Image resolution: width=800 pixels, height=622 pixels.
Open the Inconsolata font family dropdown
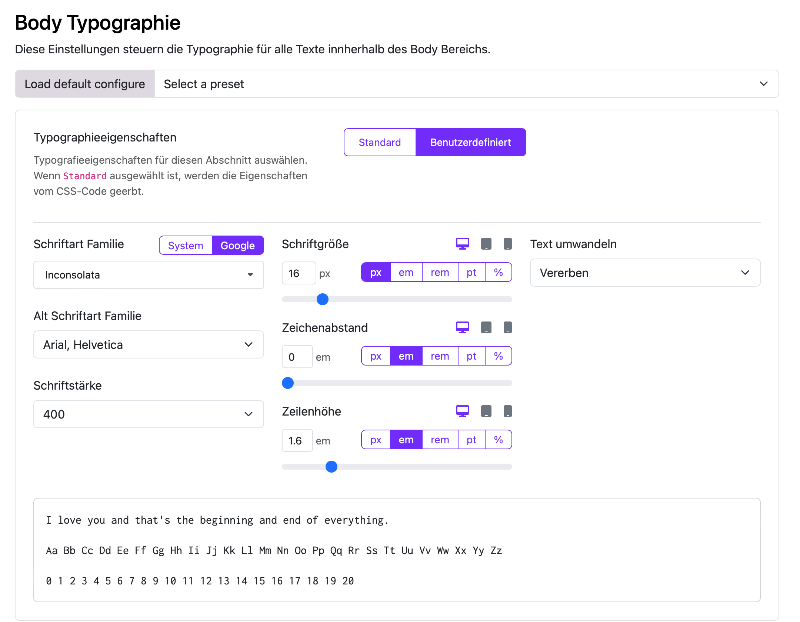pos(148,275)
